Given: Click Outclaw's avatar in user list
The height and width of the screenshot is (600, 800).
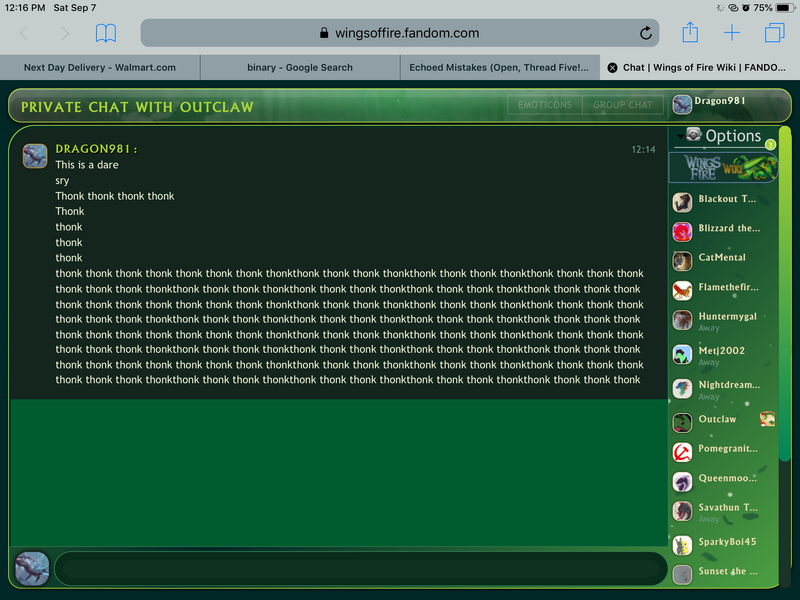Looking at the screenshot, I should tap(682, 423).
